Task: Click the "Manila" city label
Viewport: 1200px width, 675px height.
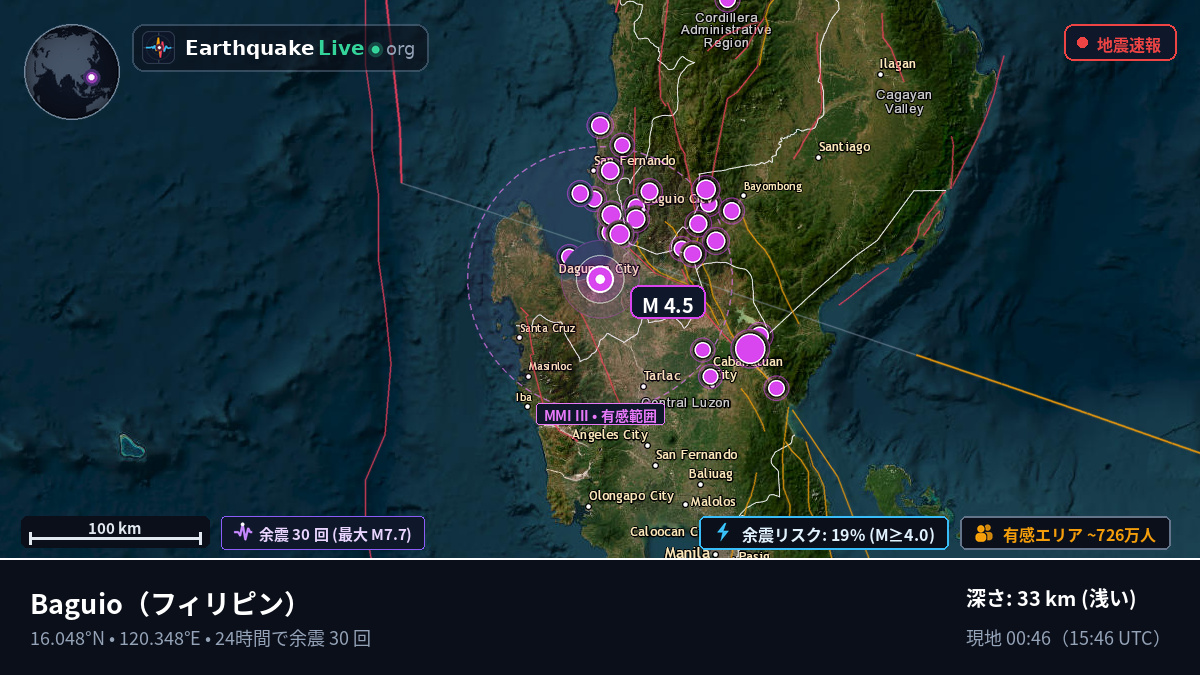Action: (x=687, y=553)
